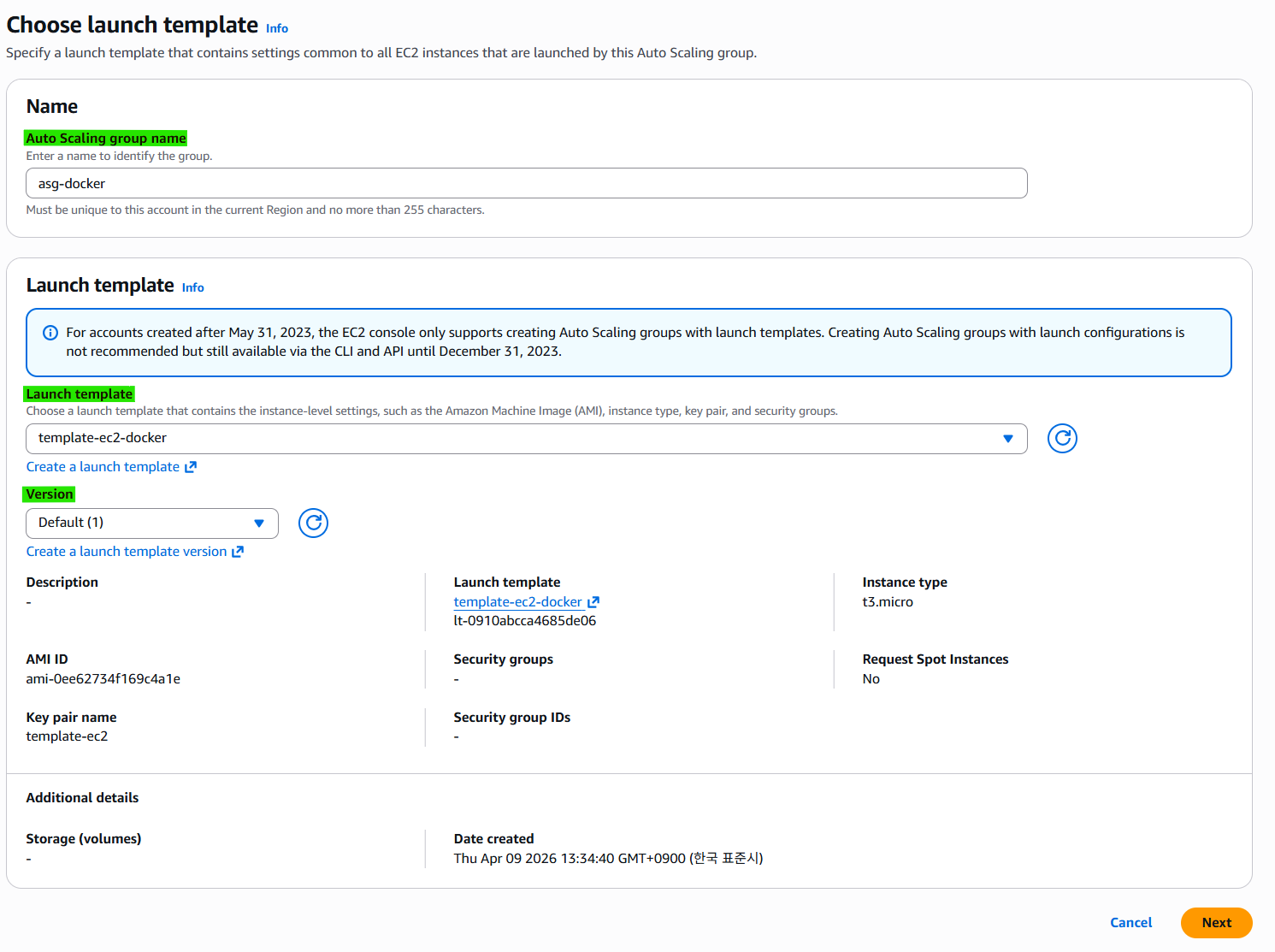Open the launch template dropdown arrow
This screenshot has height=952, width=1275.
[x=1008, y=439]
